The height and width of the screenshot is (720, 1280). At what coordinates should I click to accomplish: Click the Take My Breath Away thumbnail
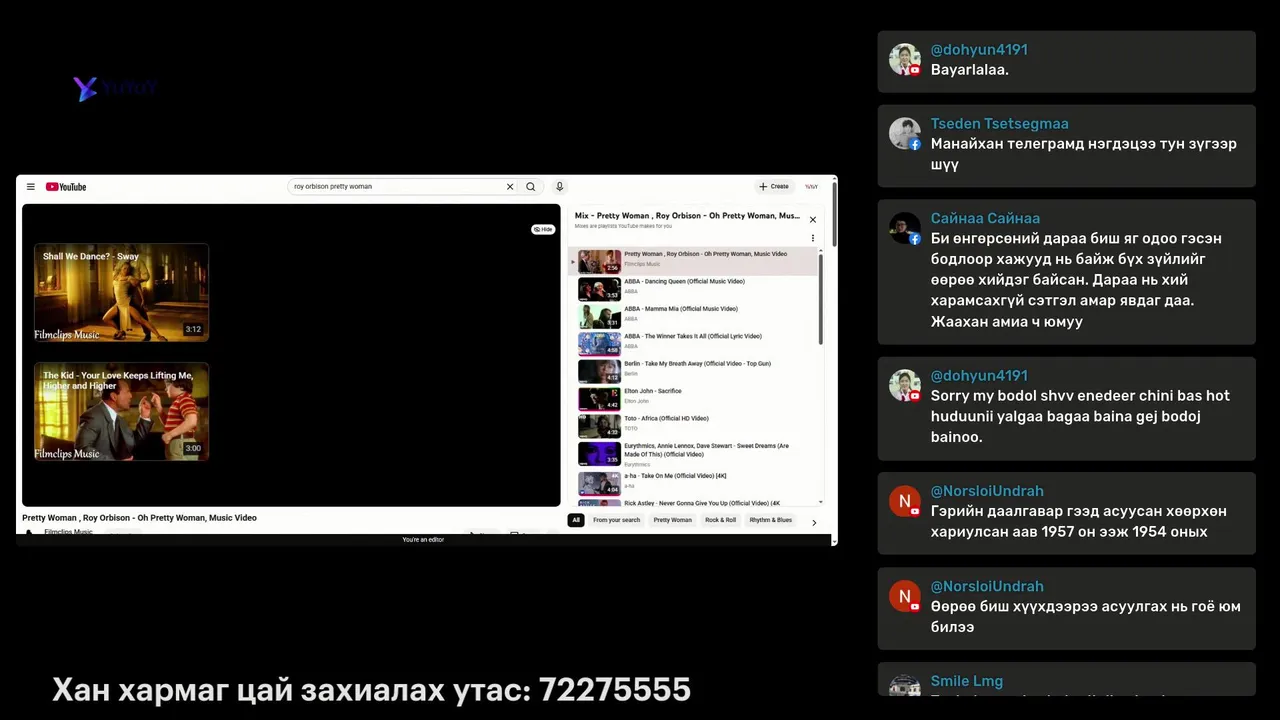[599, 371]
